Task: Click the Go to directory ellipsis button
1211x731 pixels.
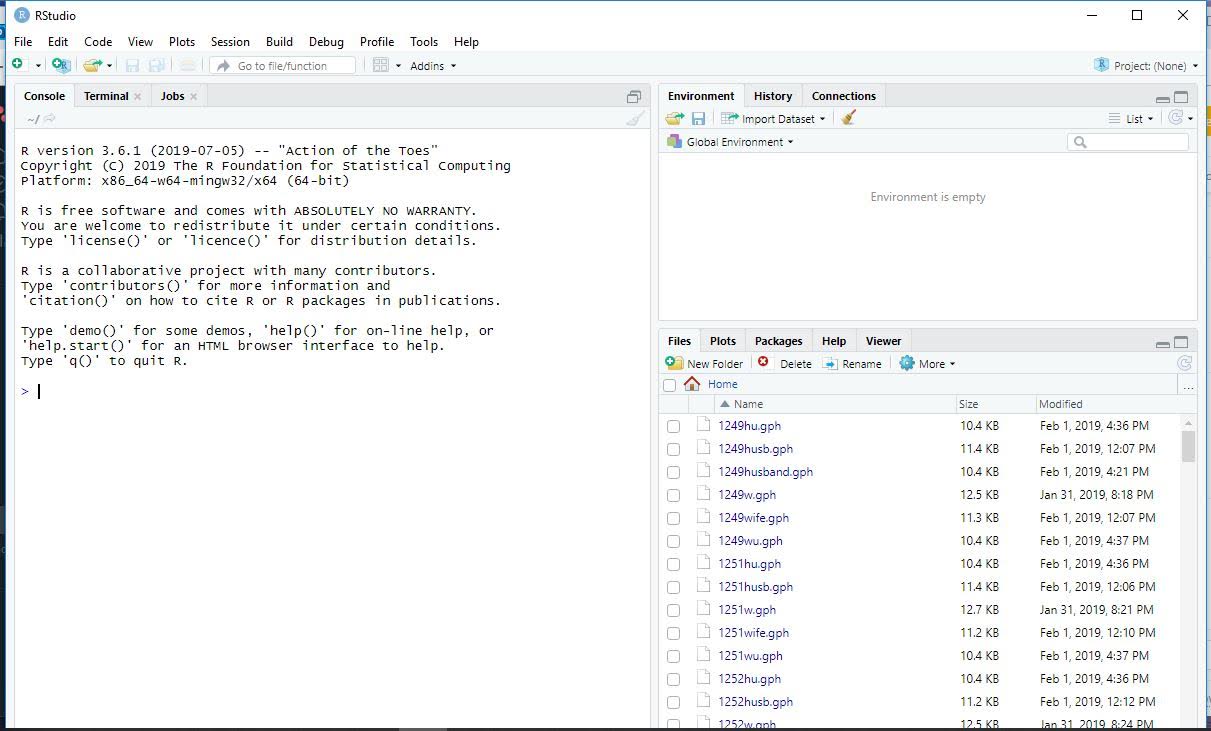Action: point(1188,385)
